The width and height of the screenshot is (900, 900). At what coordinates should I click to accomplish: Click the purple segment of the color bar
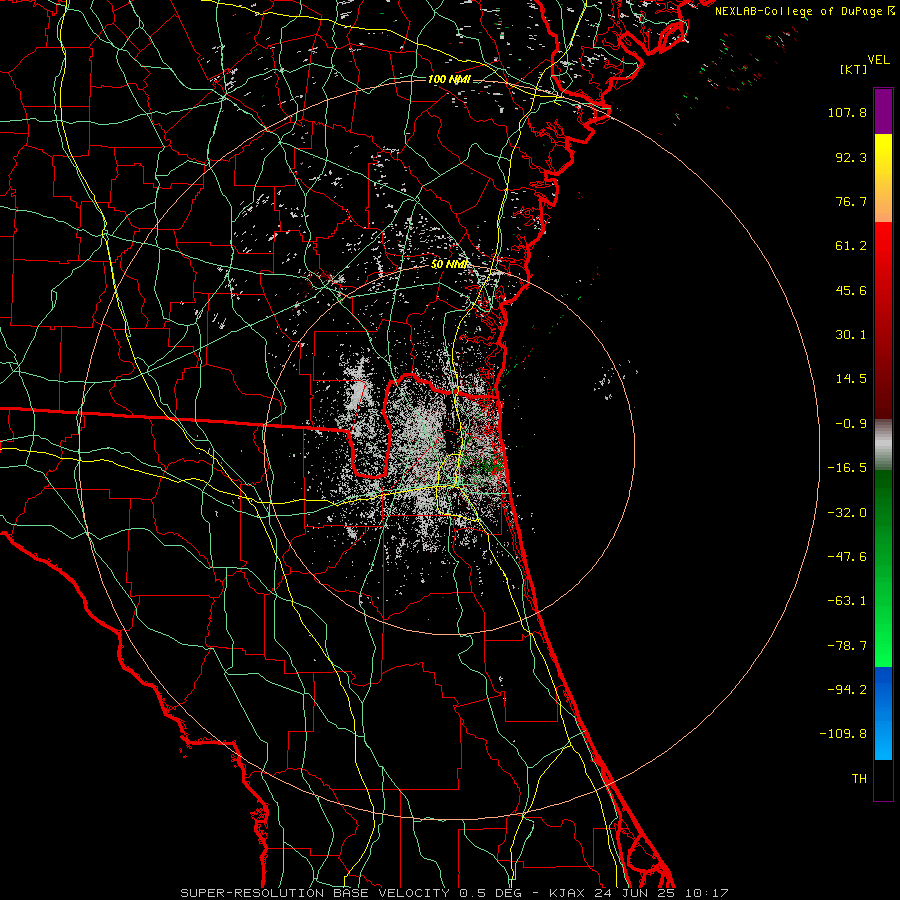883,111
